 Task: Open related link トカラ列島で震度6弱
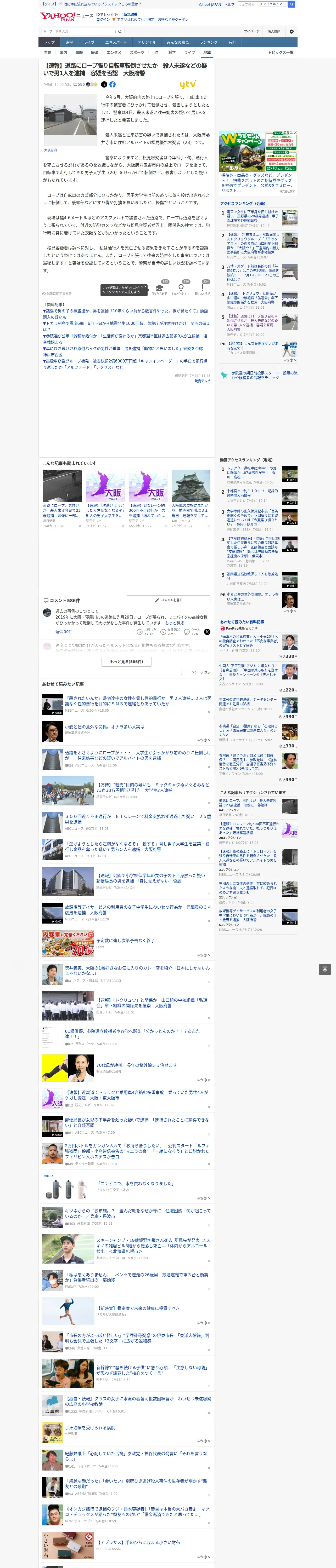126,326
